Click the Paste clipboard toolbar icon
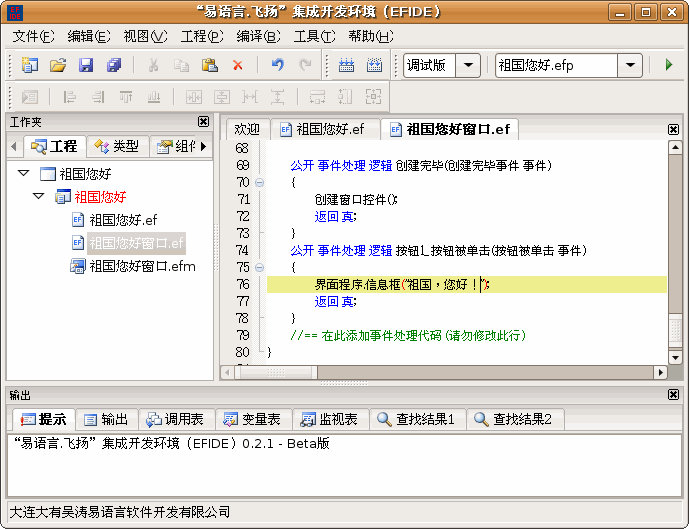This screenshot has height=529, width=689. tap(210, 65)
